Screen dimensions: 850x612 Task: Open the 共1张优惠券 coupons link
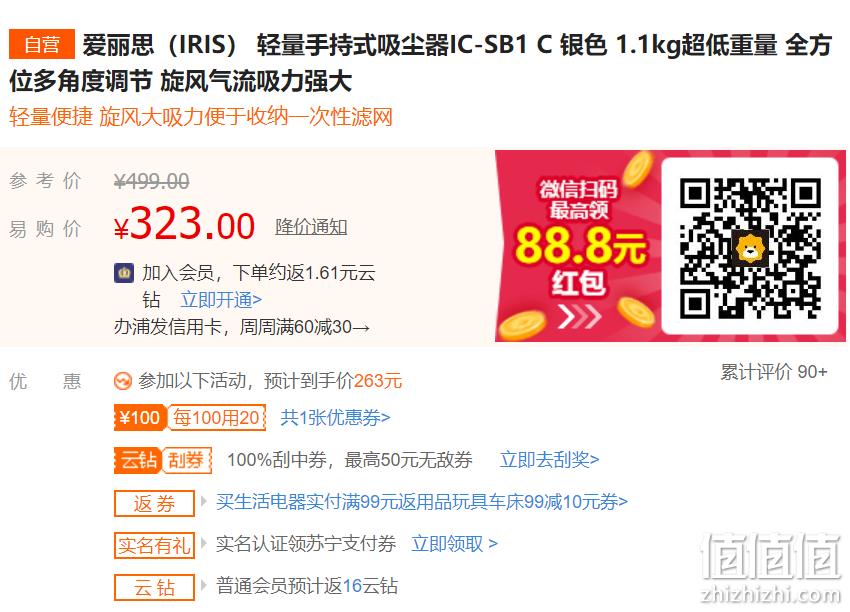click(335, 417)
